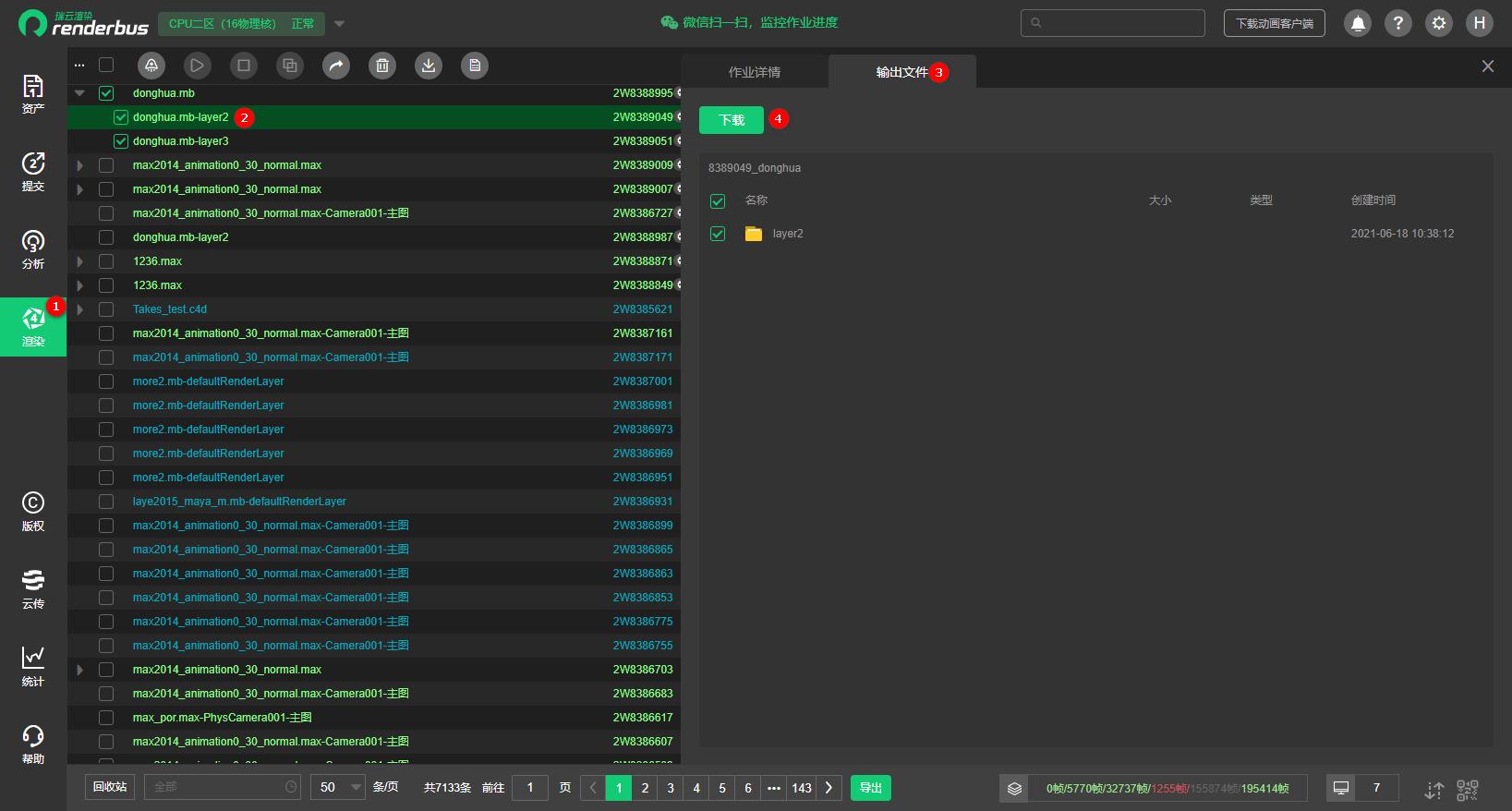This screenshot has width=1512, height=811.
Task: Collapse the donghua.mb job tree
Action: (80, 93)
